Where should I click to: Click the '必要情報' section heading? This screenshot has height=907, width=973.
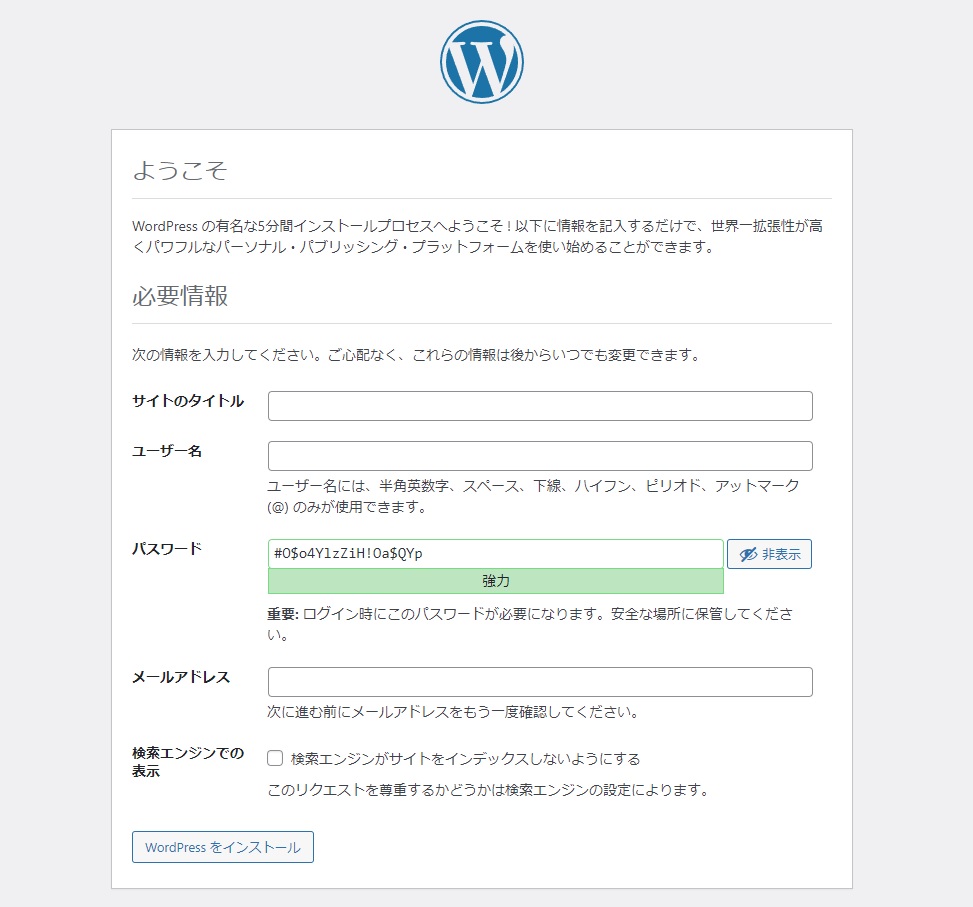[180, 296]
